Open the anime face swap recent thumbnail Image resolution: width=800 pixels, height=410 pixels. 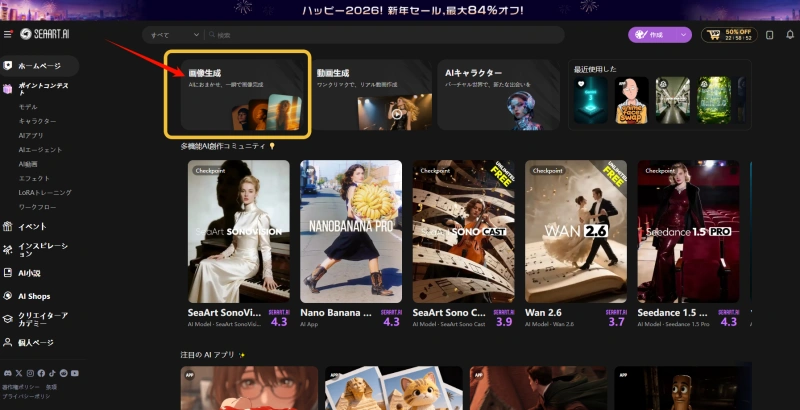(631, 100)
